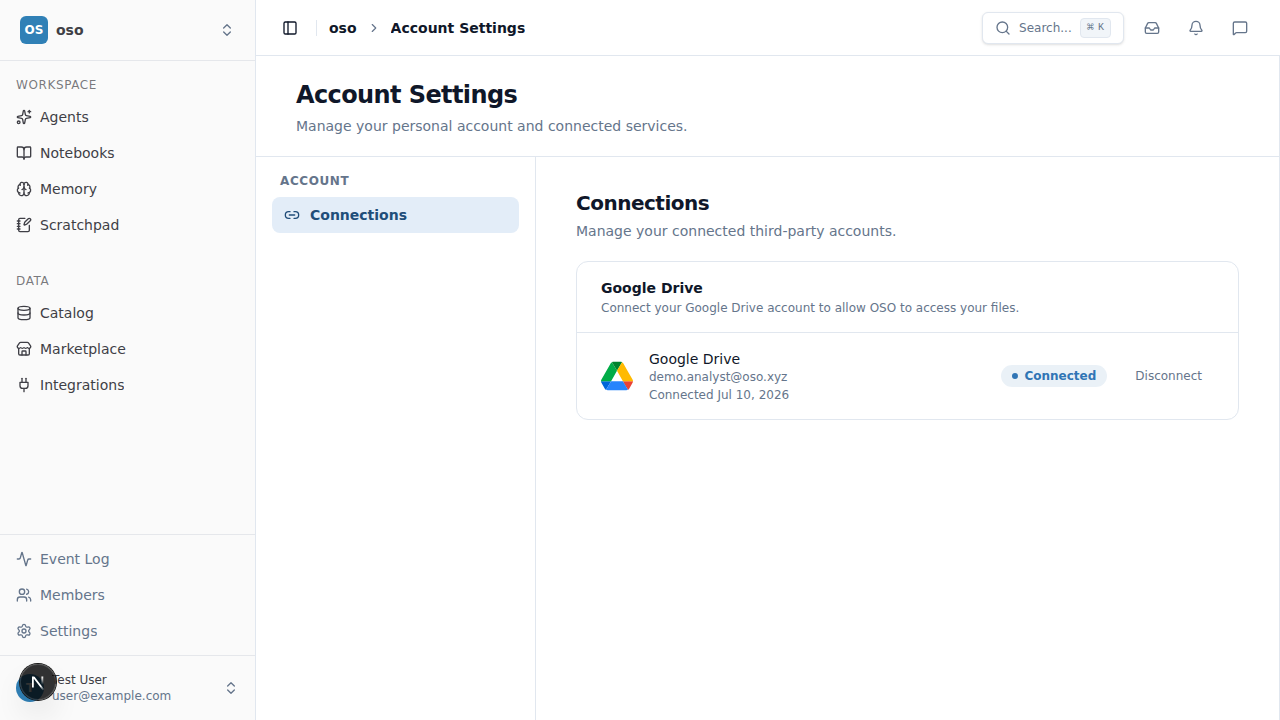Viewport: 1280px width, 720px height.
Task: Expand the oso workspace switcher
Action: 227,30
